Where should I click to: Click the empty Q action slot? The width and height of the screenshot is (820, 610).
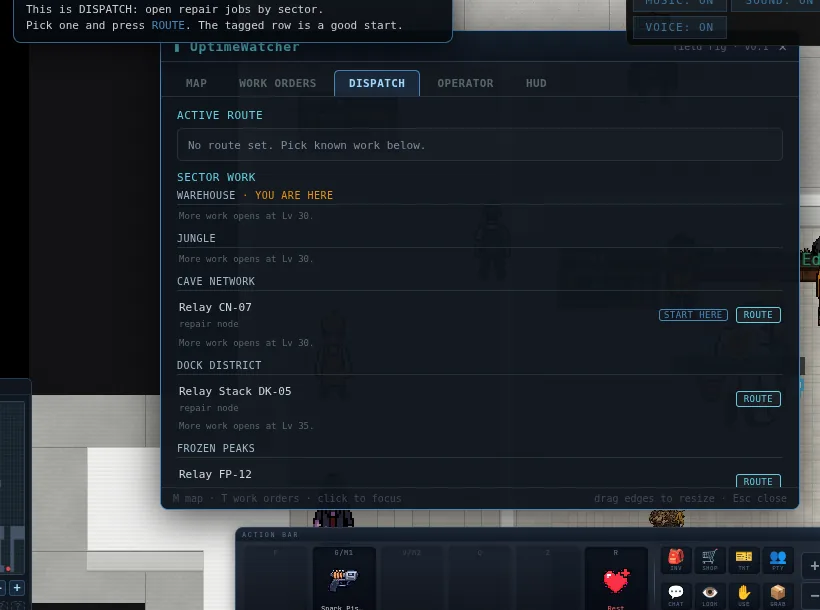pyautogui.click(x=480, y=579)
